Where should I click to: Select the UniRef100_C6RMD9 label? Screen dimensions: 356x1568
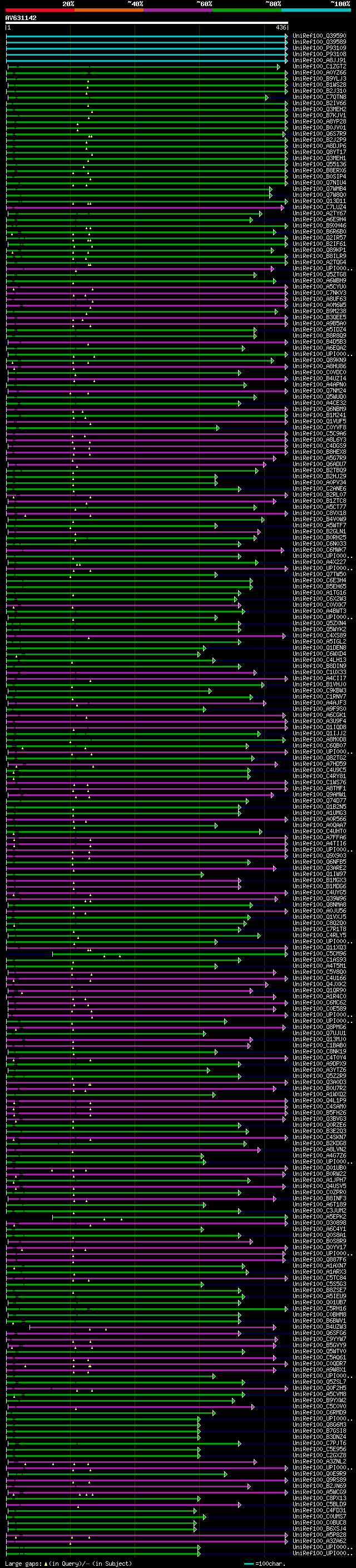pos(319,1412)
